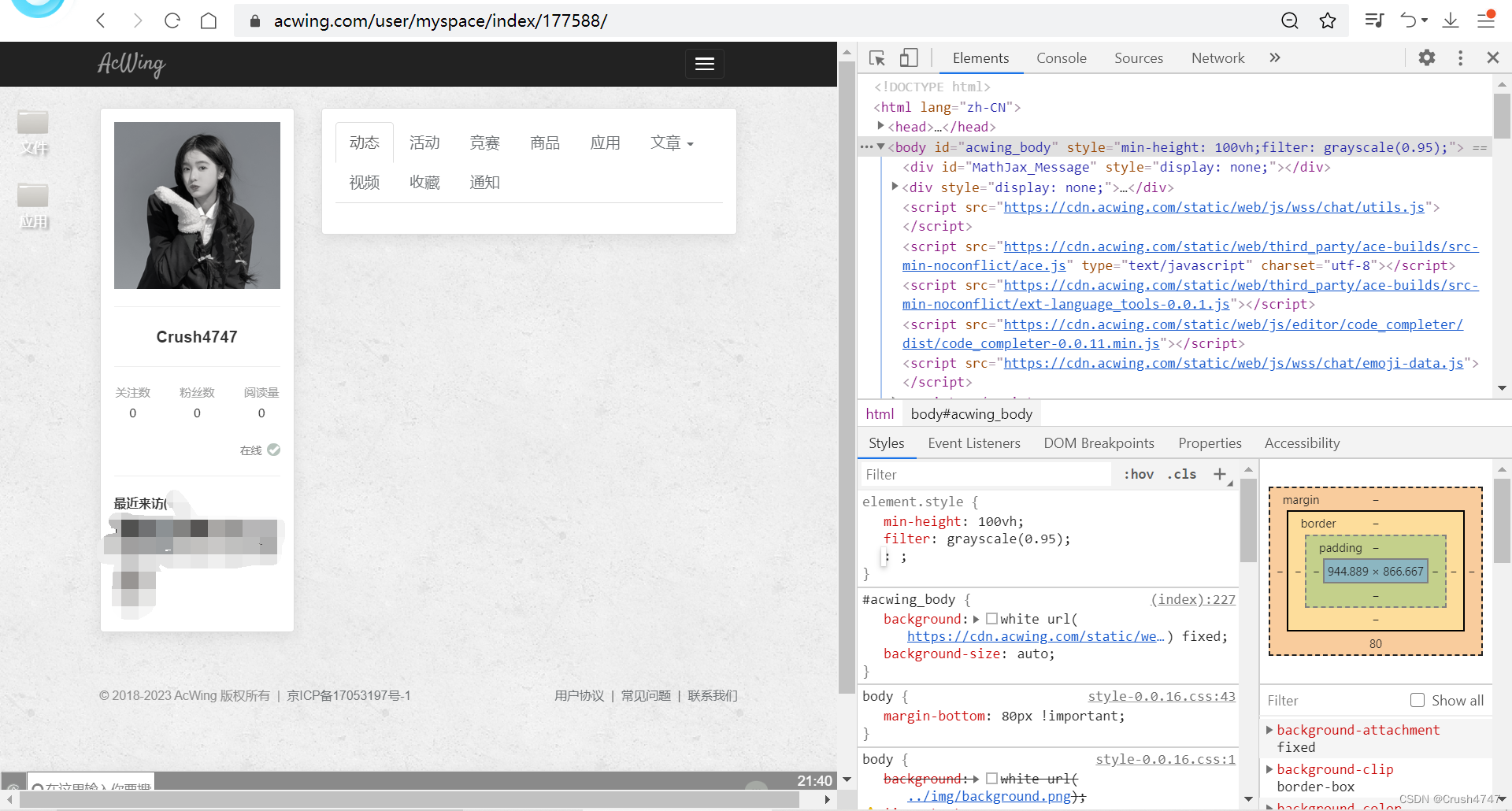Expand the head element in Elements tree
This screenshot has width=1512, height=811.
pyautogui.click(x=882, y=126)
